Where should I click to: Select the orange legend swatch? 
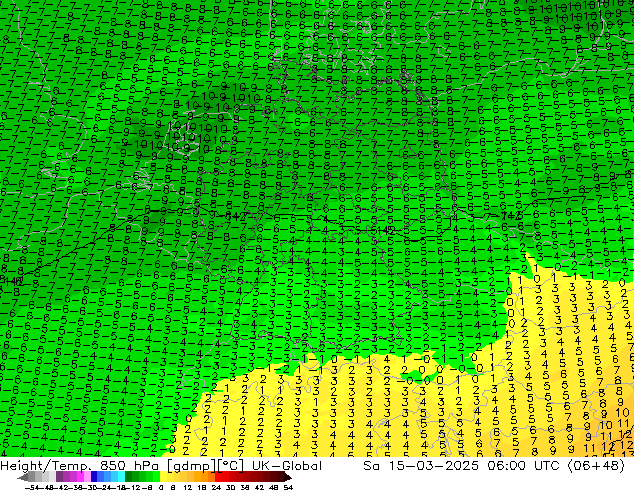(198, 477)
